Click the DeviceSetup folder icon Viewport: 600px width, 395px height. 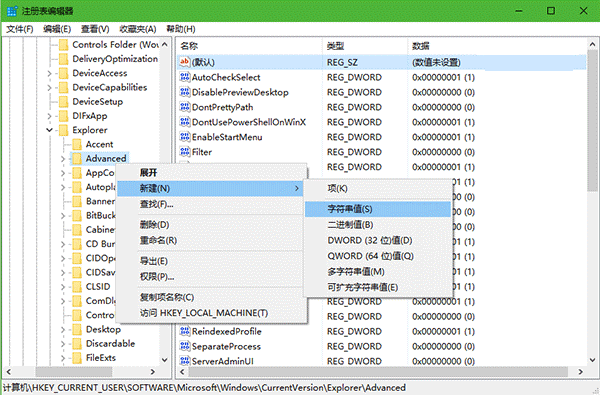tap(64, 101)
